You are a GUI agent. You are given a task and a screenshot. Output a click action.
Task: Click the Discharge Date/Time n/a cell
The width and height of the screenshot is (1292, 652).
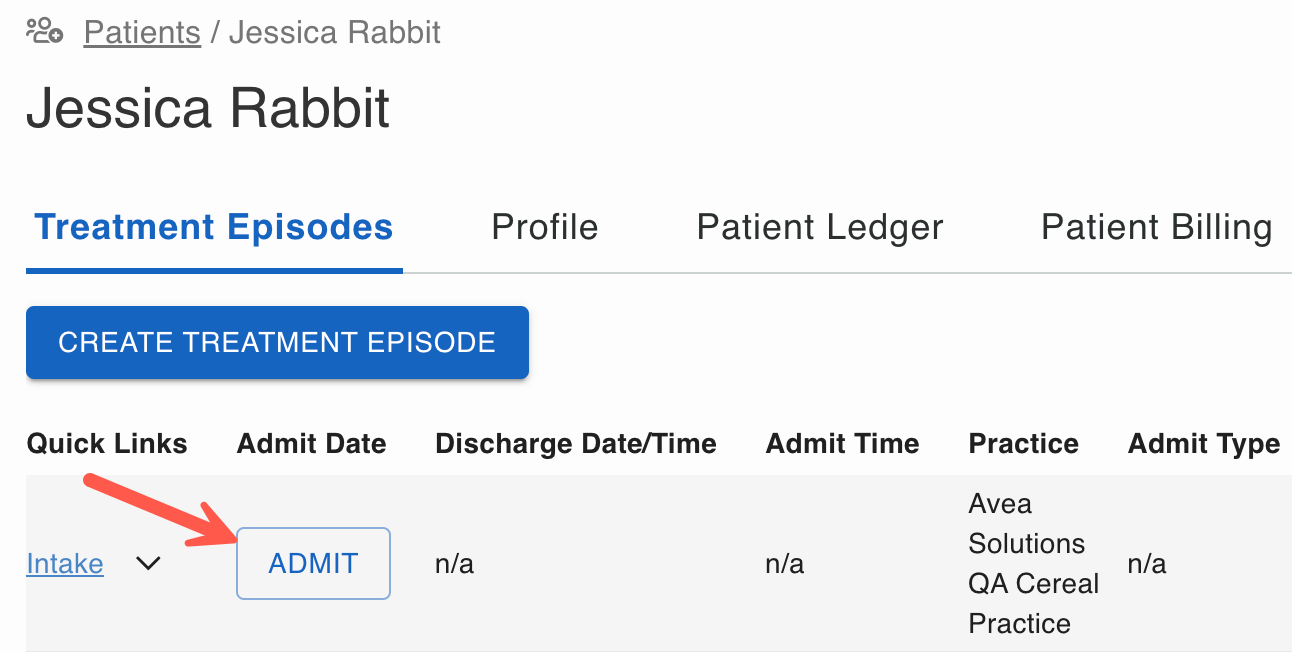coord(455,564)
